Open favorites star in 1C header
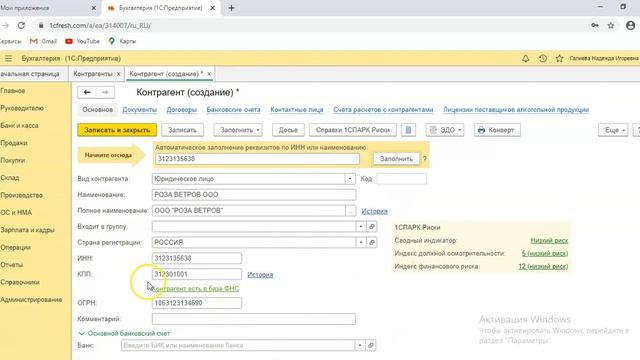This screenshot has height=360, width=640. click(560, 58)
